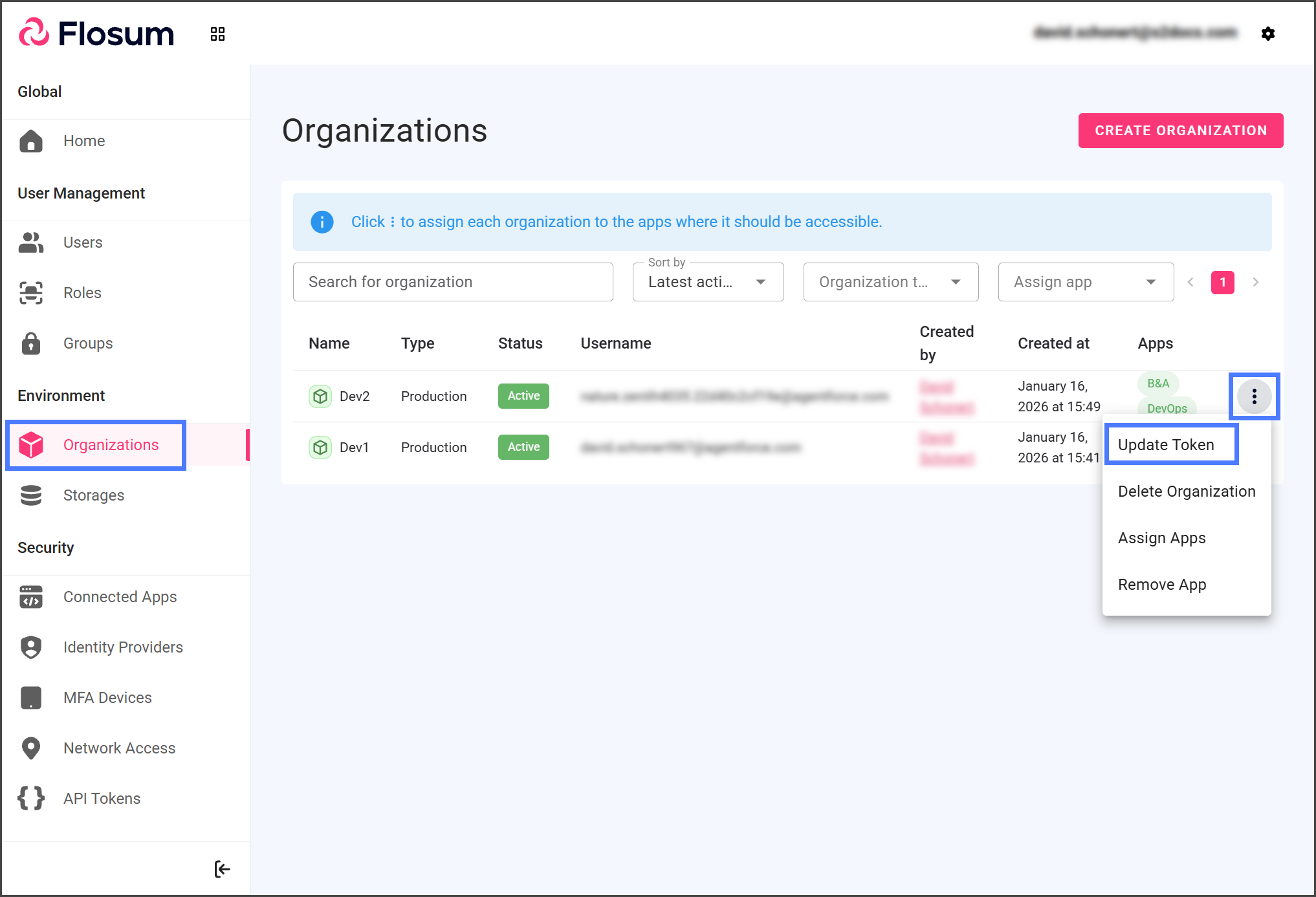Expand the Assign app dropdown
Image resolution: width=1316 pixels, height=897 pixels.
click(x=1085, y=282)
